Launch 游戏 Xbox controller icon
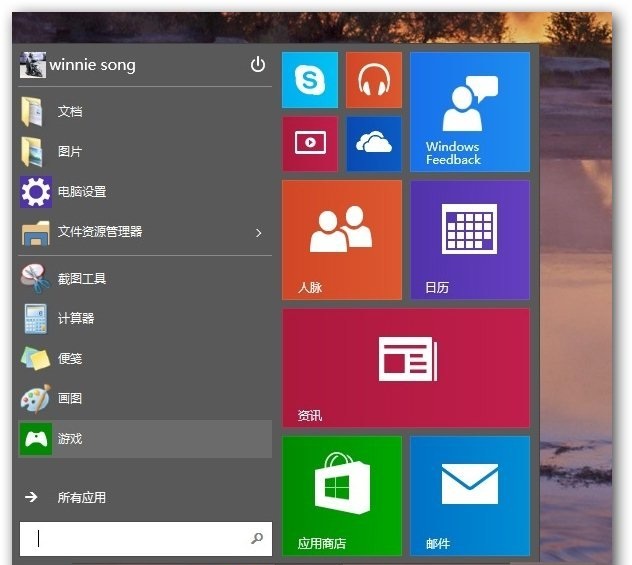Screen dimensions: 632x565 [x=36, y=439]
